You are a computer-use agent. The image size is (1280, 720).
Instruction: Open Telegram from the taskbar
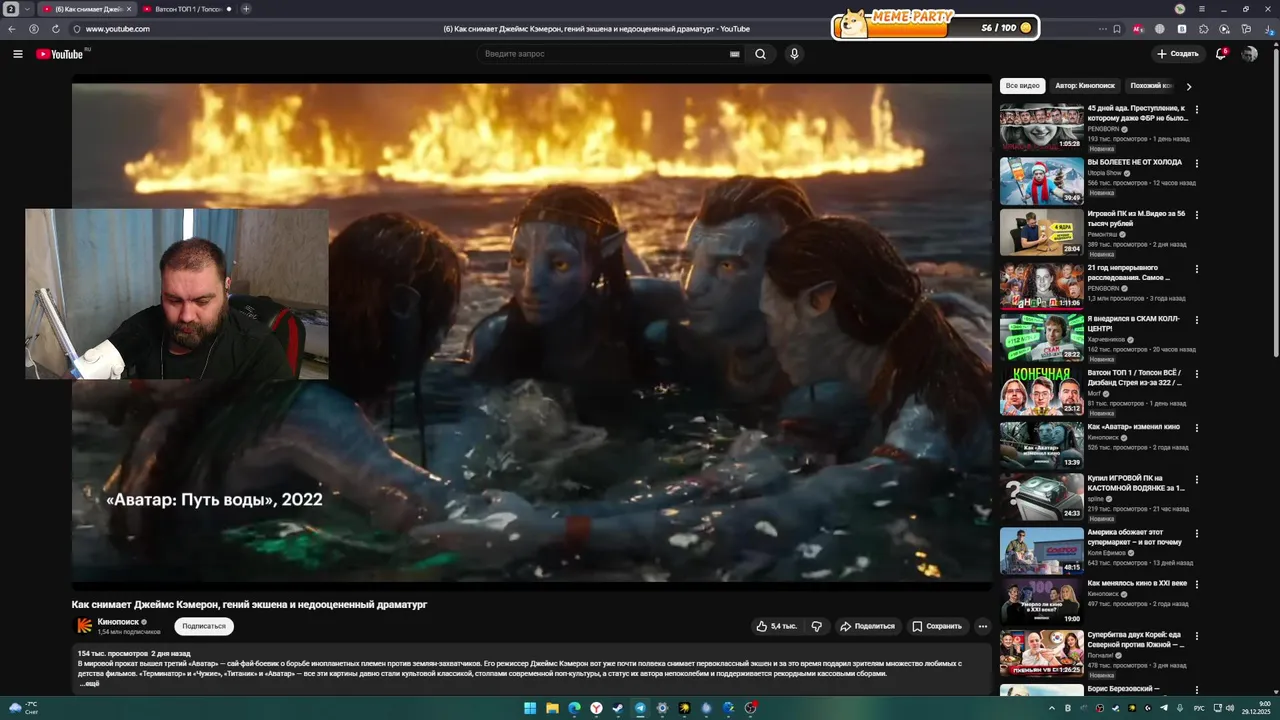tap(640, 708)
